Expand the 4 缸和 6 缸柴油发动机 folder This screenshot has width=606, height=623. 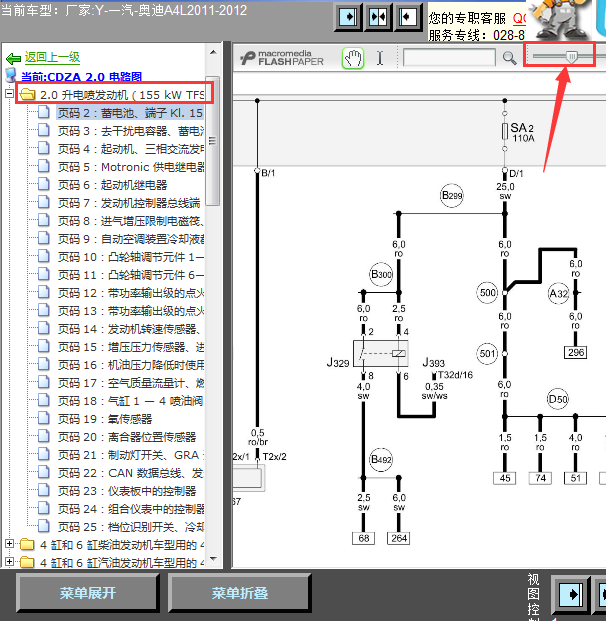click(x=10, y=544)
